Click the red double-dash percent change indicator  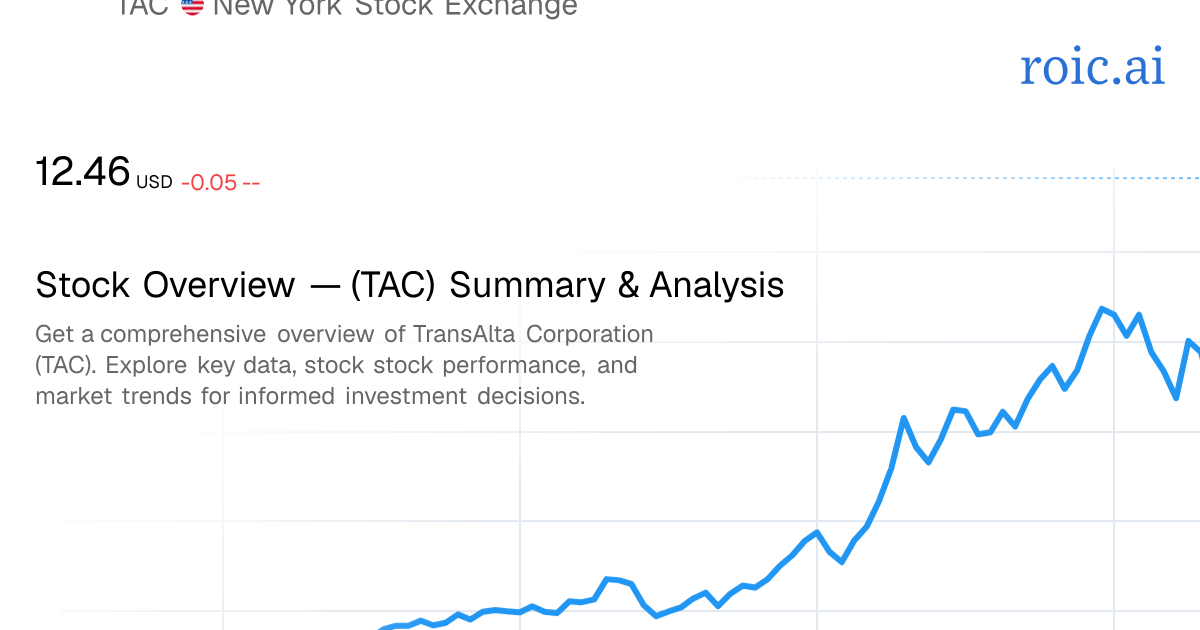pos(251,183)
